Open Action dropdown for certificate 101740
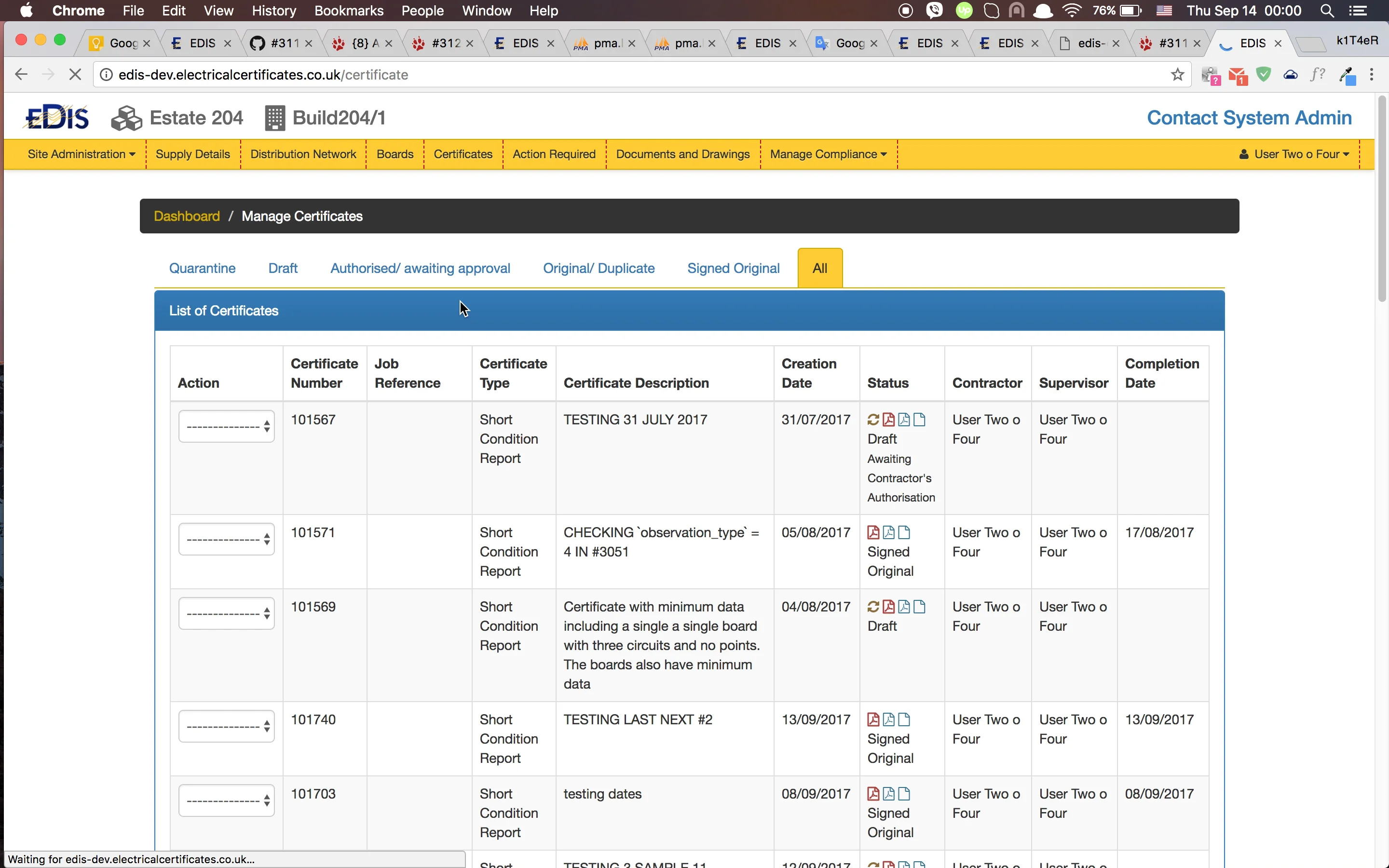 (x=226, y=726)
